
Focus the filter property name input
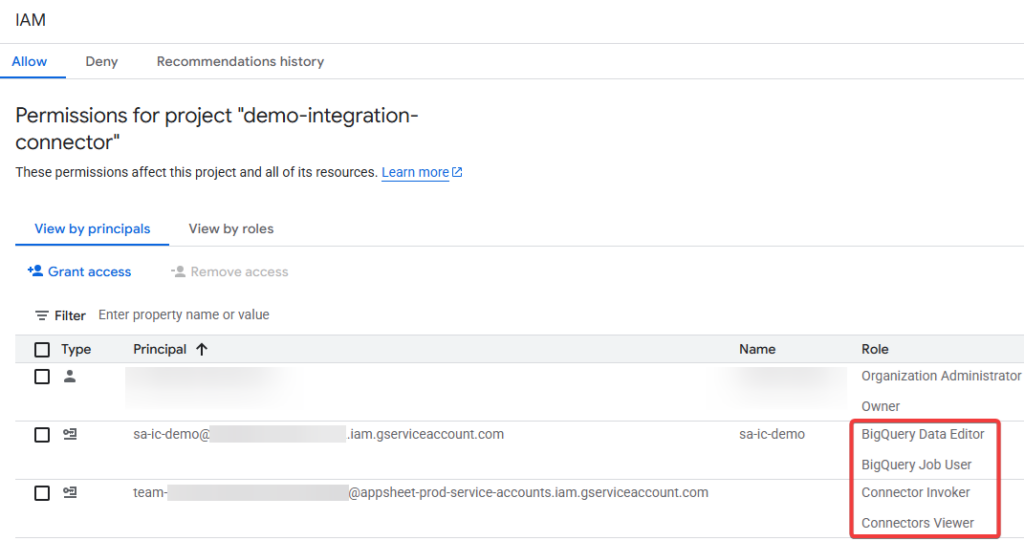coord(184,315)
